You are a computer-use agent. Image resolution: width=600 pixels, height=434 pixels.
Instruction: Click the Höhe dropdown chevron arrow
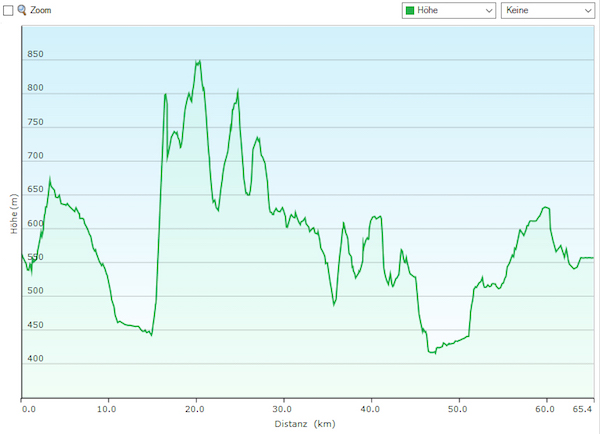click(489, 11)
